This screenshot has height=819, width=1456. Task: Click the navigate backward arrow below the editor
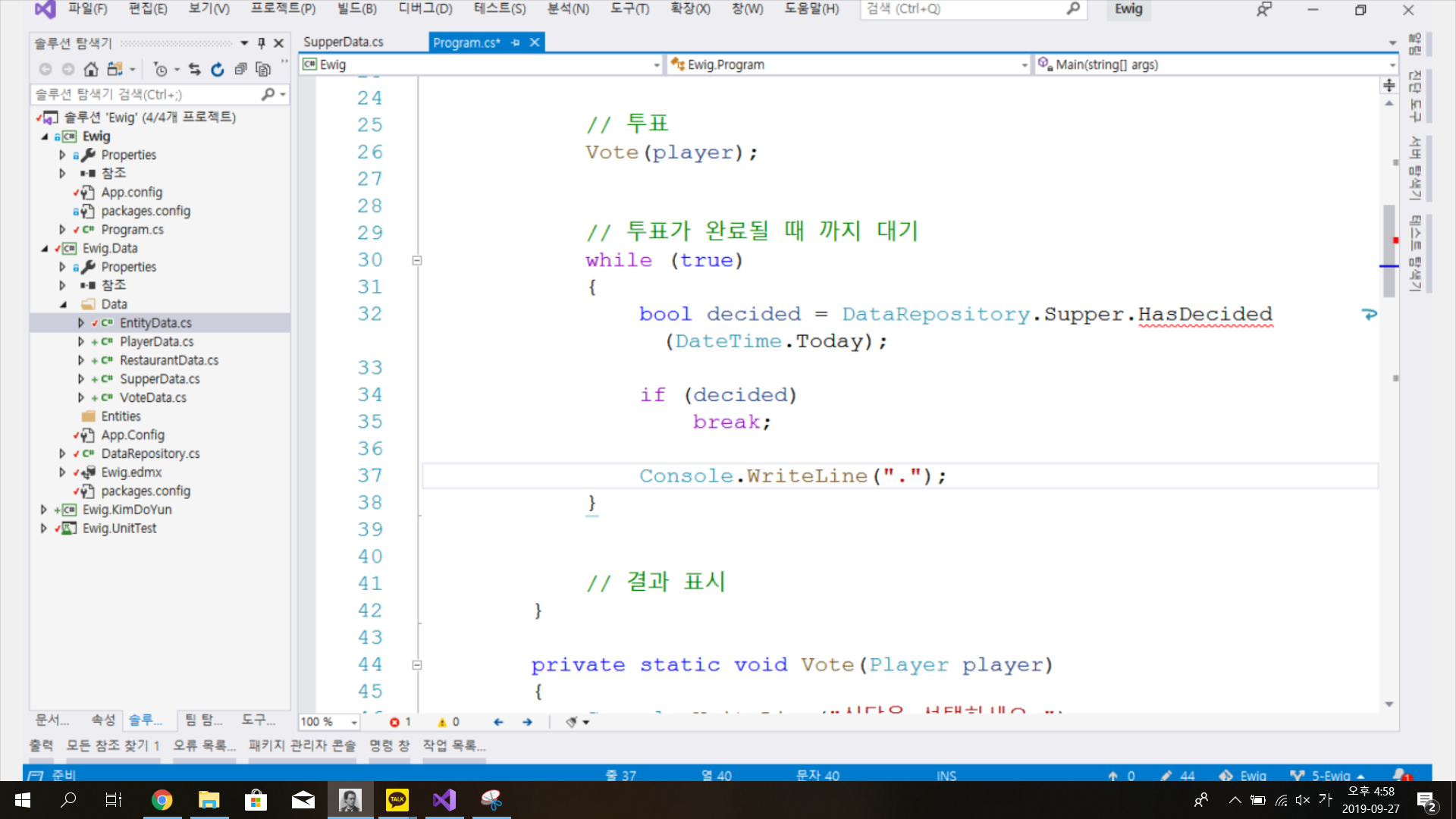[x=498, y=722]
